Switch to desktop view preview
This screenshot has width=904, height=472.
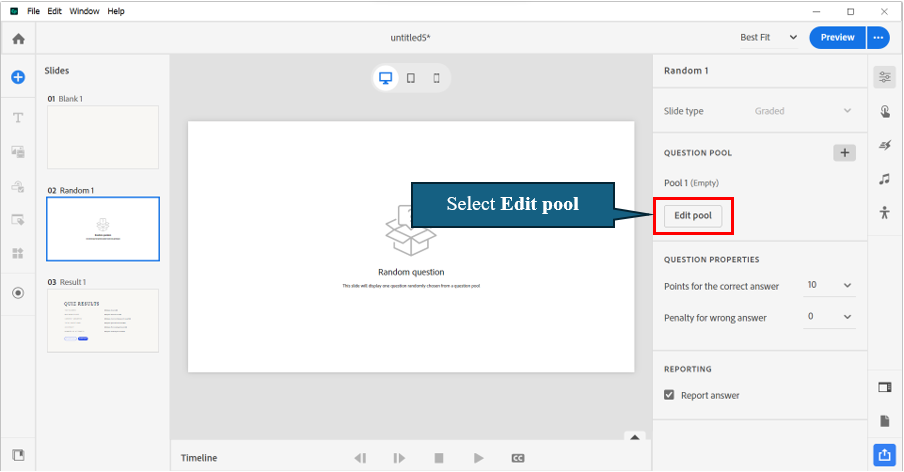[385, 78]
